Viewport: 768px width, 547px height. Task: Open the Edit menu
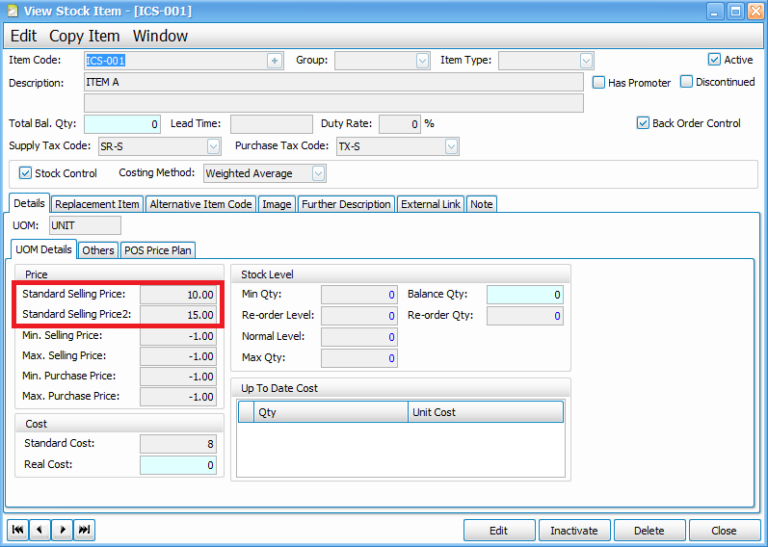point(24,36)
